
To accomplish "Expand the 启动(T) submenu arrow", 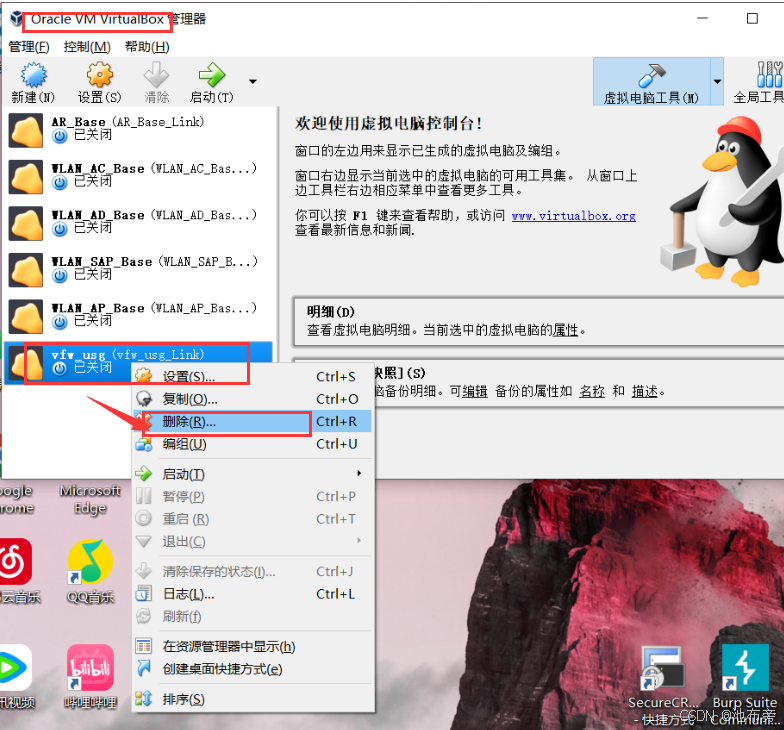I will 359,474.
